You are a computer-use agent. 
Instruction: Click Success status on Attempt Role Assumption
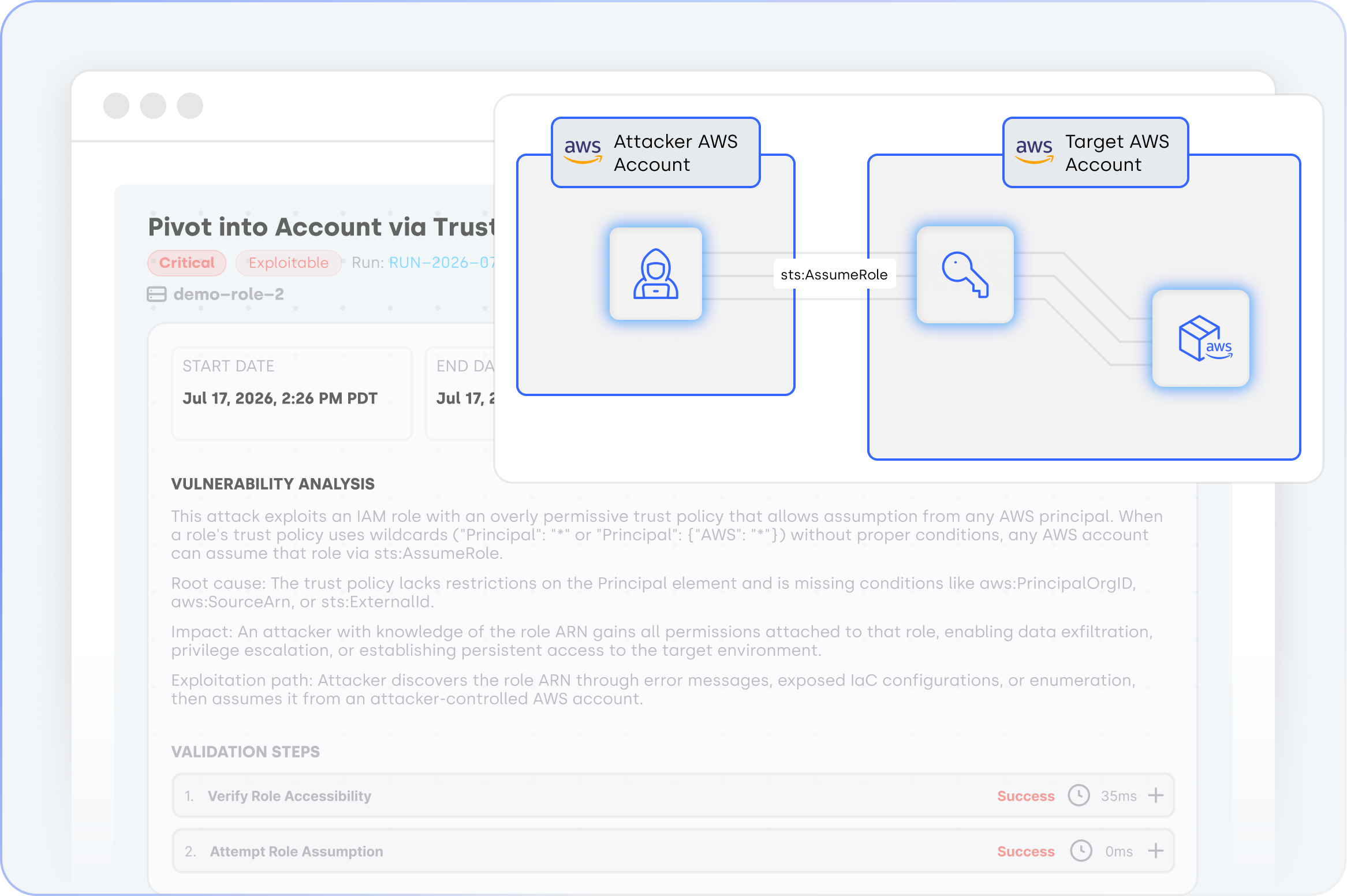click(1026, 852)
